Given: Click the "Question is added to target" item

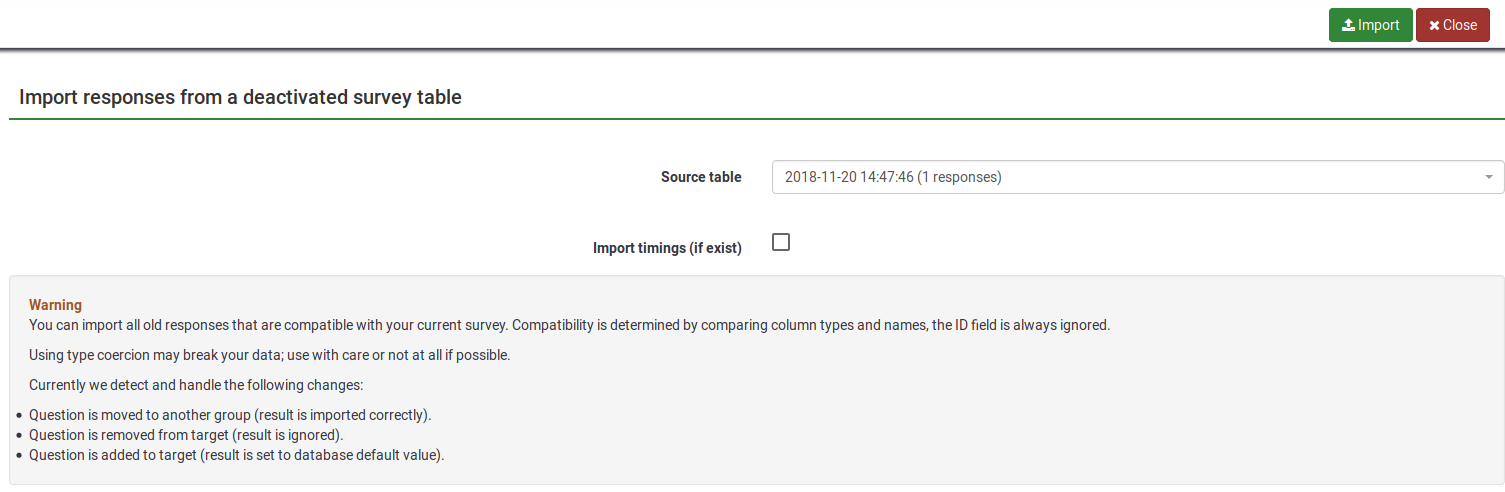Looking at the screenshot, I should coord(236,455).
